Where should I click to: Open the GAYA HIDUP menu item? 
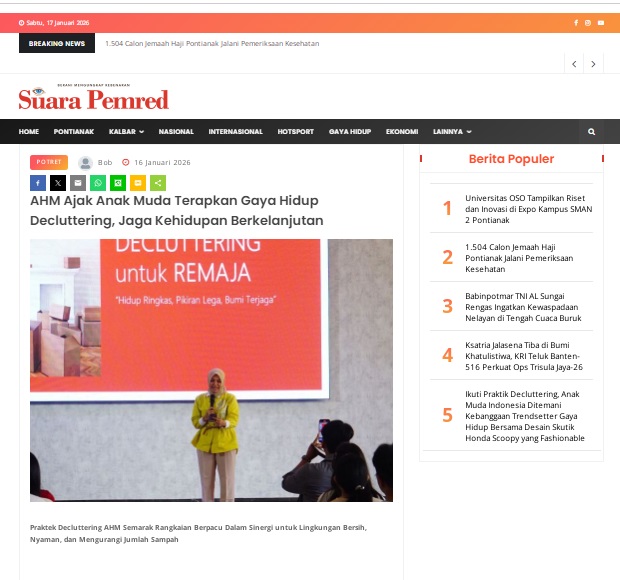(x=349, y=132)
